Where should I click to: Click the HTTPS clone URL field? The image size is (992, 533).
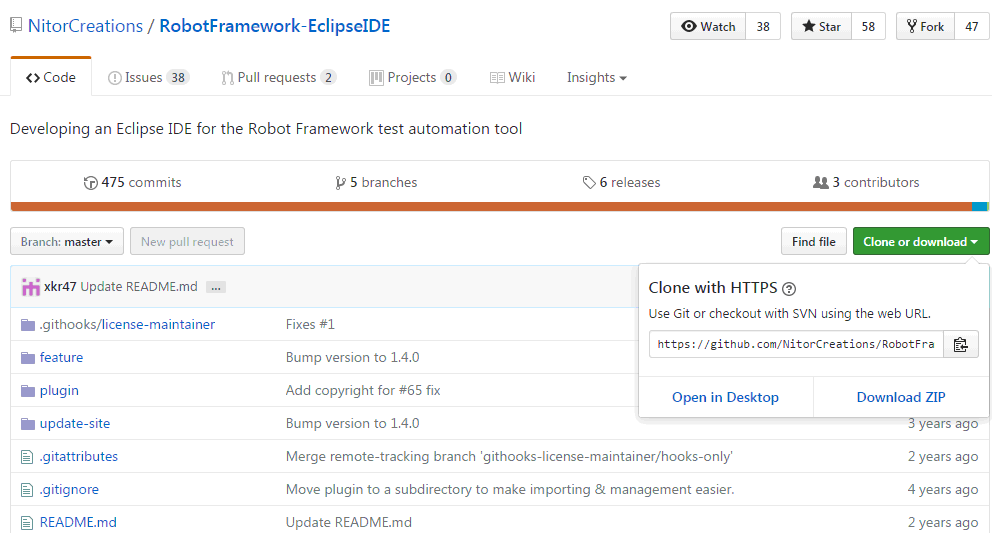pyautogui.click(x=796, y=344)
